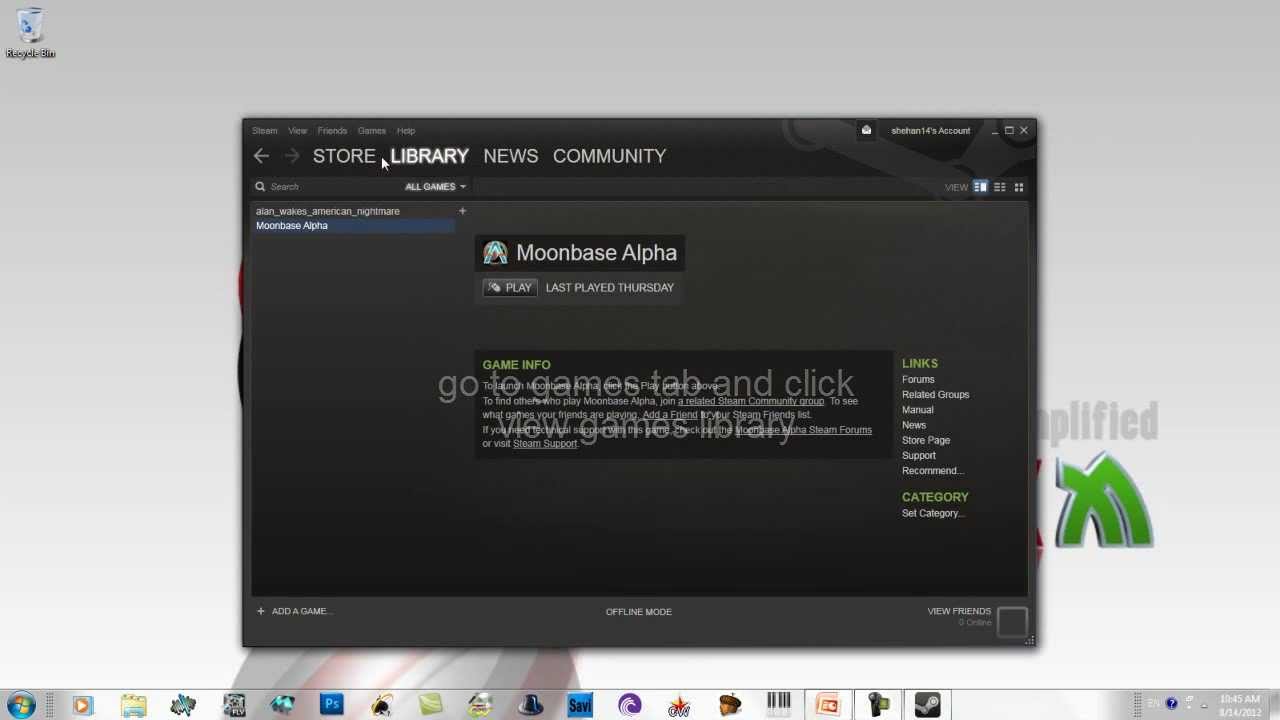The height and width of the screenshot is (720, 1280).
Task: Switch to the grid view icon
Action: click(1018, 187)
